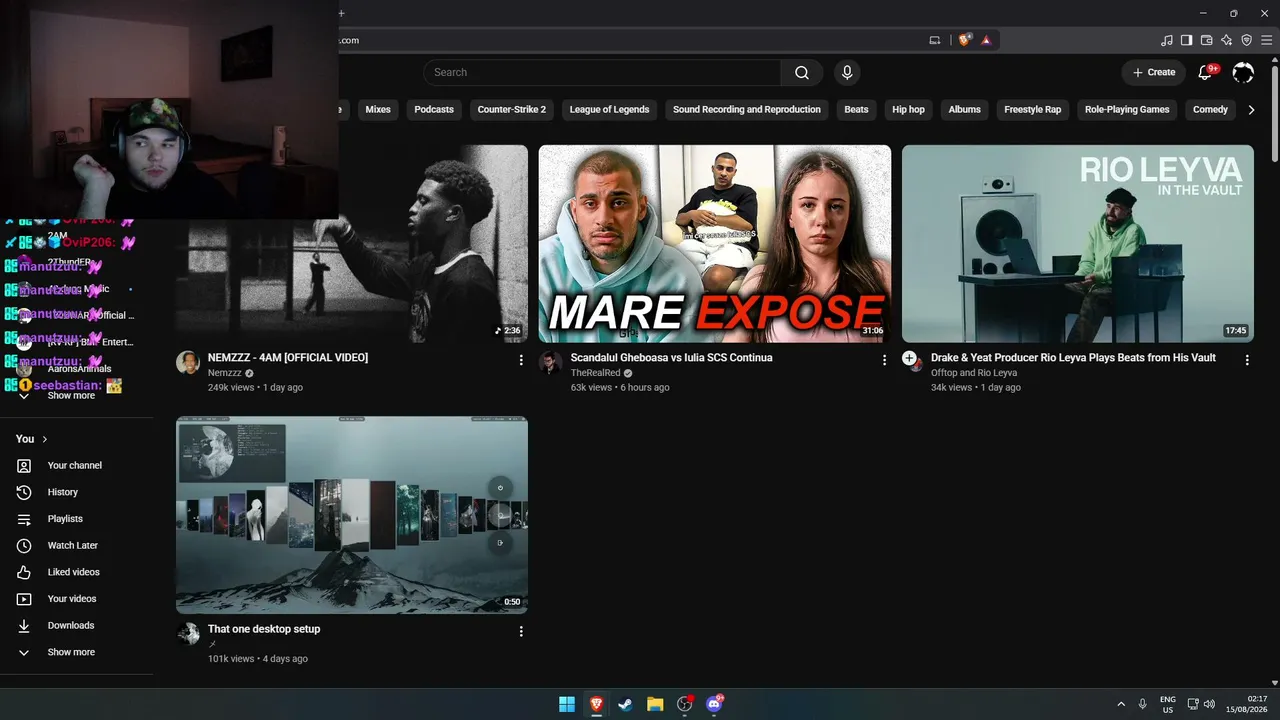Click the Brave VPN shield icon
The width and height of the screenshot is (1280, 720).
1247,40
